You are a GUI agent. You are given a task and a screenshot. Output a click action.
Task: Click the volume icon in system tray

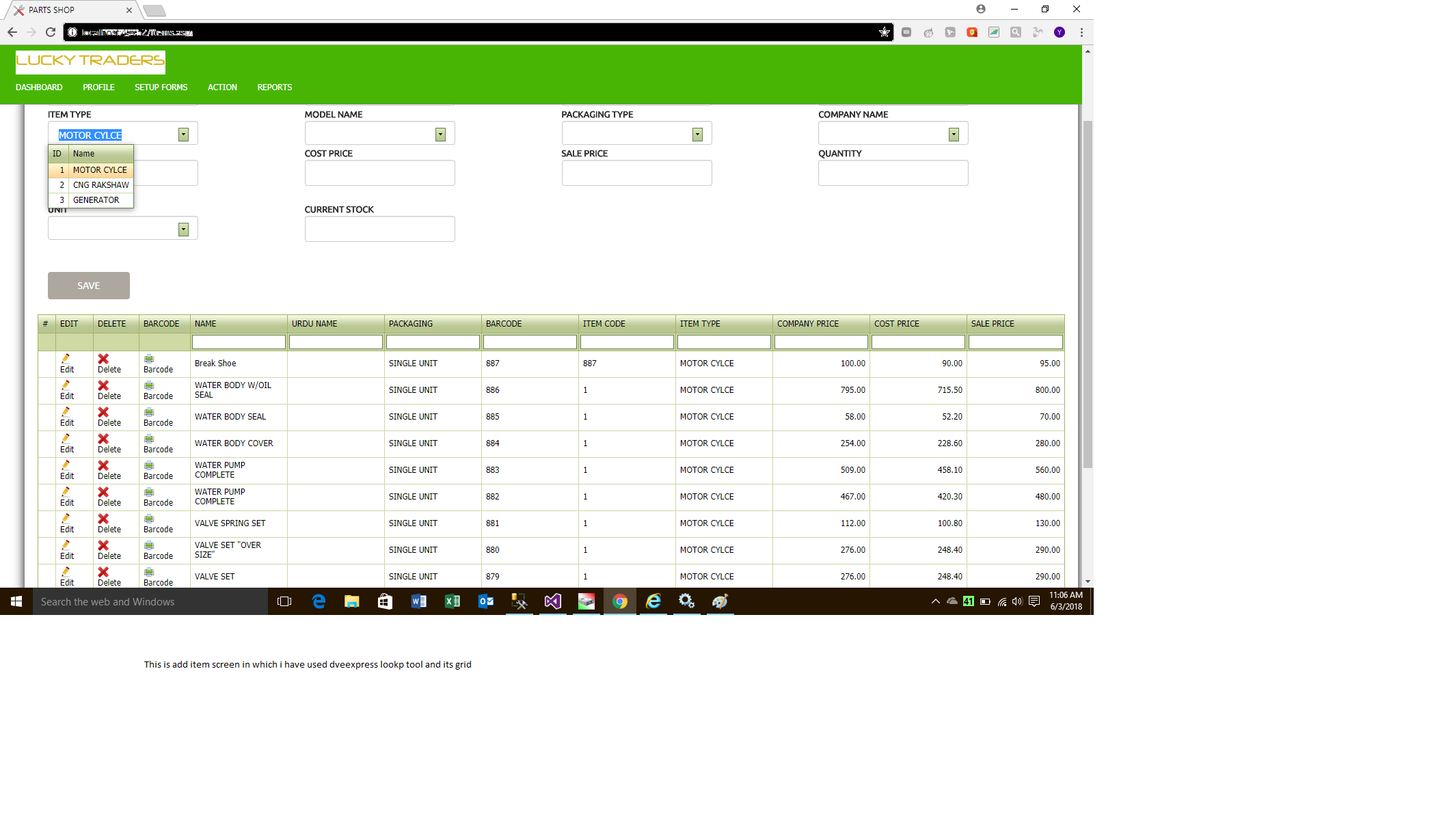click(1017, 601)
